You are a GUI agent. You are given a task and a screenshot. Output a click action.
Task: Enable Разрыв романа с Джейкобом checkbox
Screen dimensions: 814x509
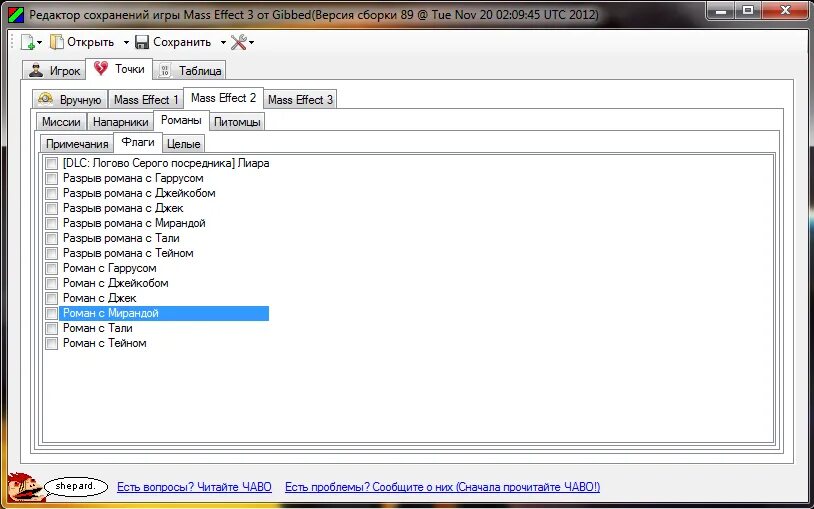coord(51,193)
